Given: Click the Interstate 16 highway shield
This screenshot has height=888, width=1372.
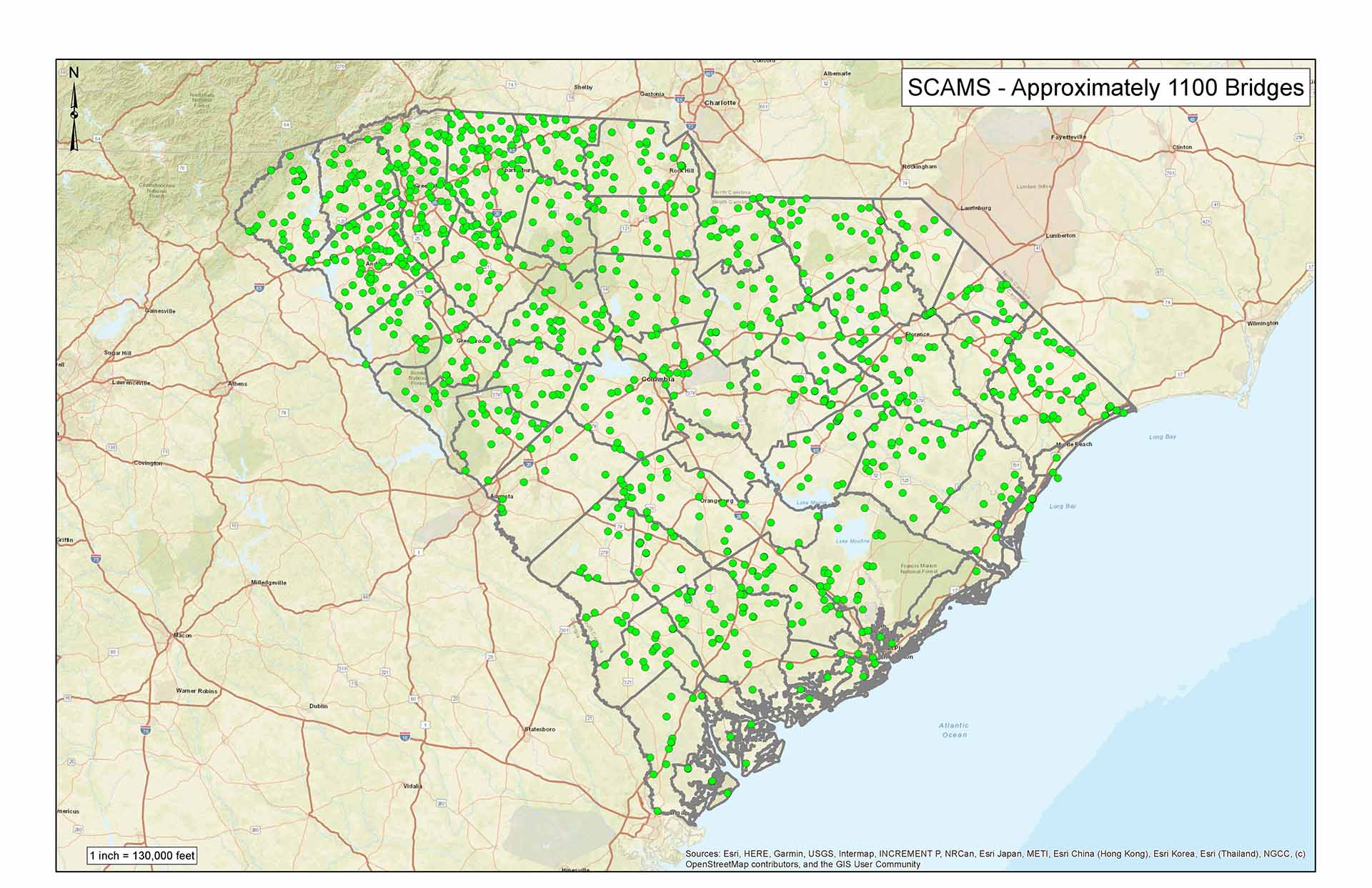Looking at the screenshot, I should pos(405,737).
